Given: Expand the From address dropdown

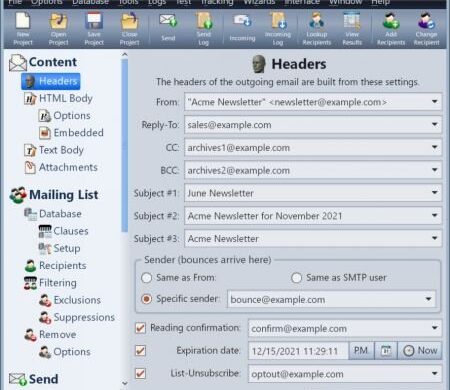Looking at the screenshot, I should coord(434,101).
